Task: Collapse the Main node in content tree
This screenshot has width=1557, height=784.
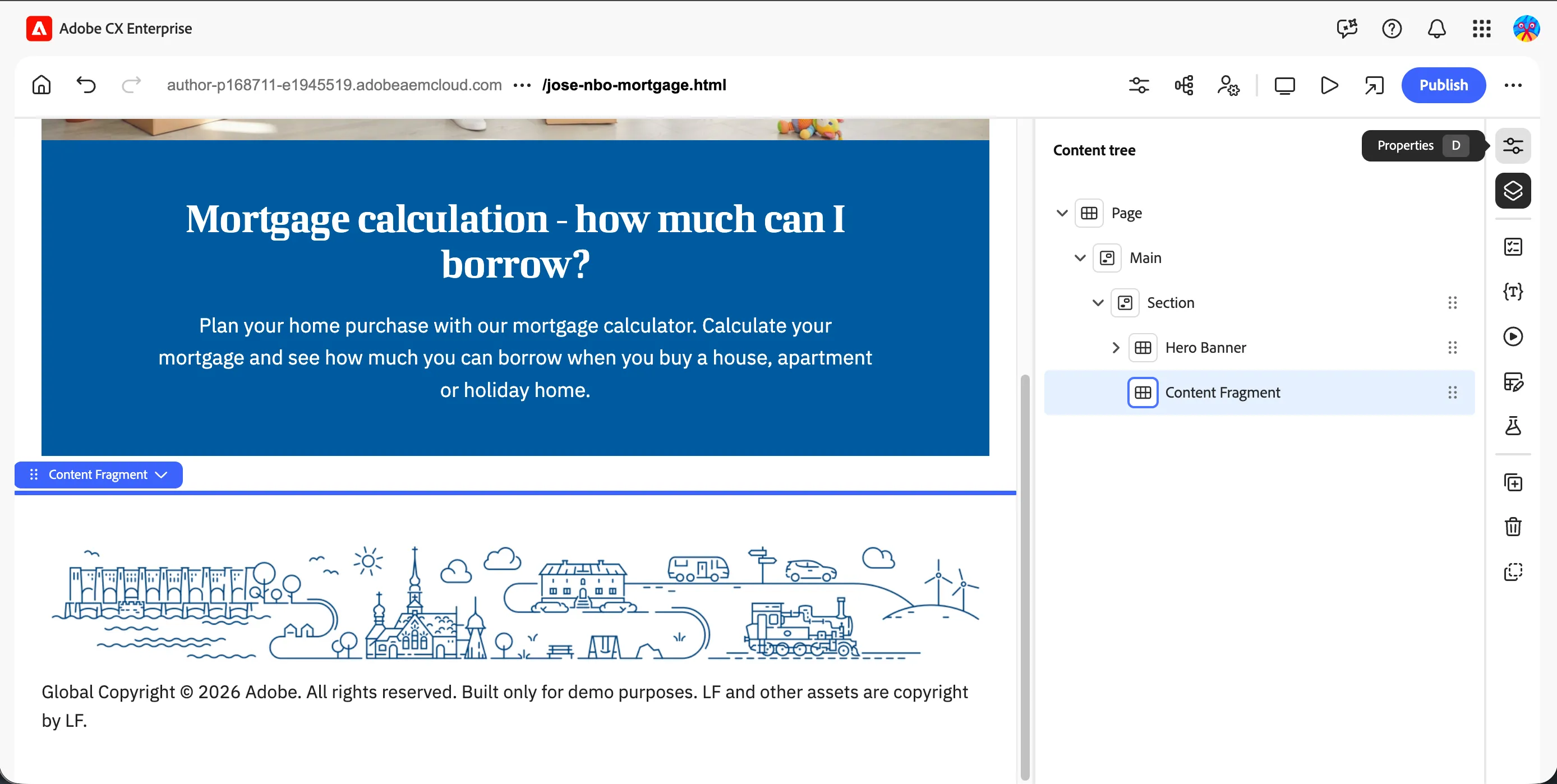Action: [1080, 258]
